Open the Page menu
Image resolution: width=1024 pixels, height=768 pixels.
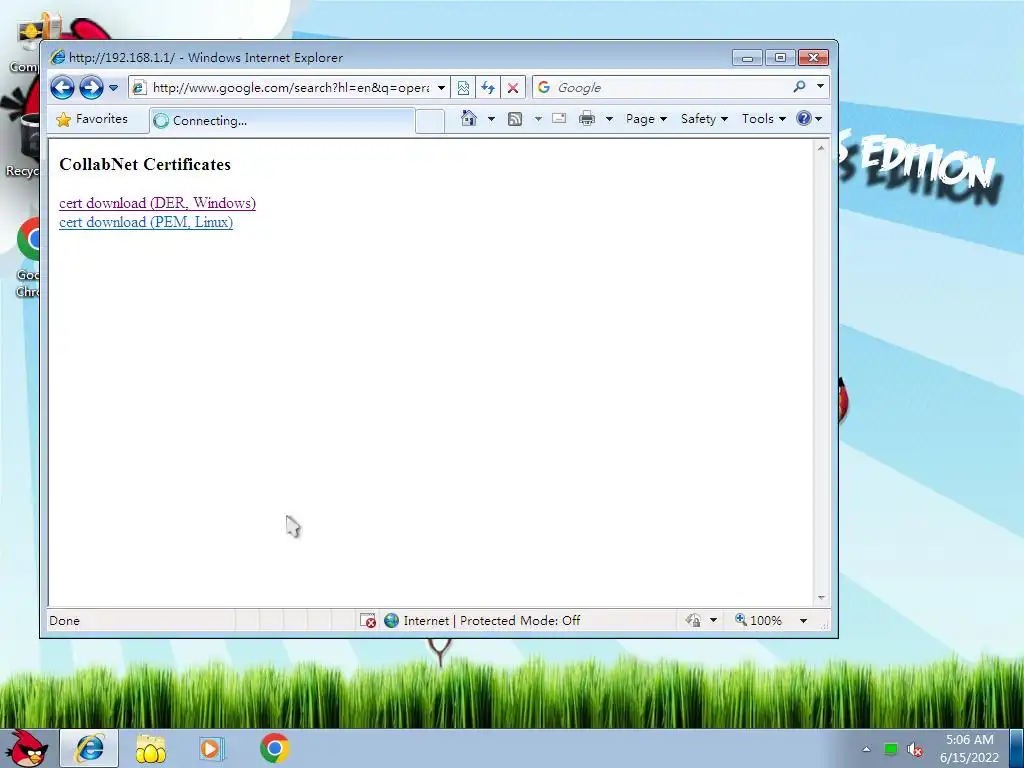pyautogui.click(x=646, y=119)
